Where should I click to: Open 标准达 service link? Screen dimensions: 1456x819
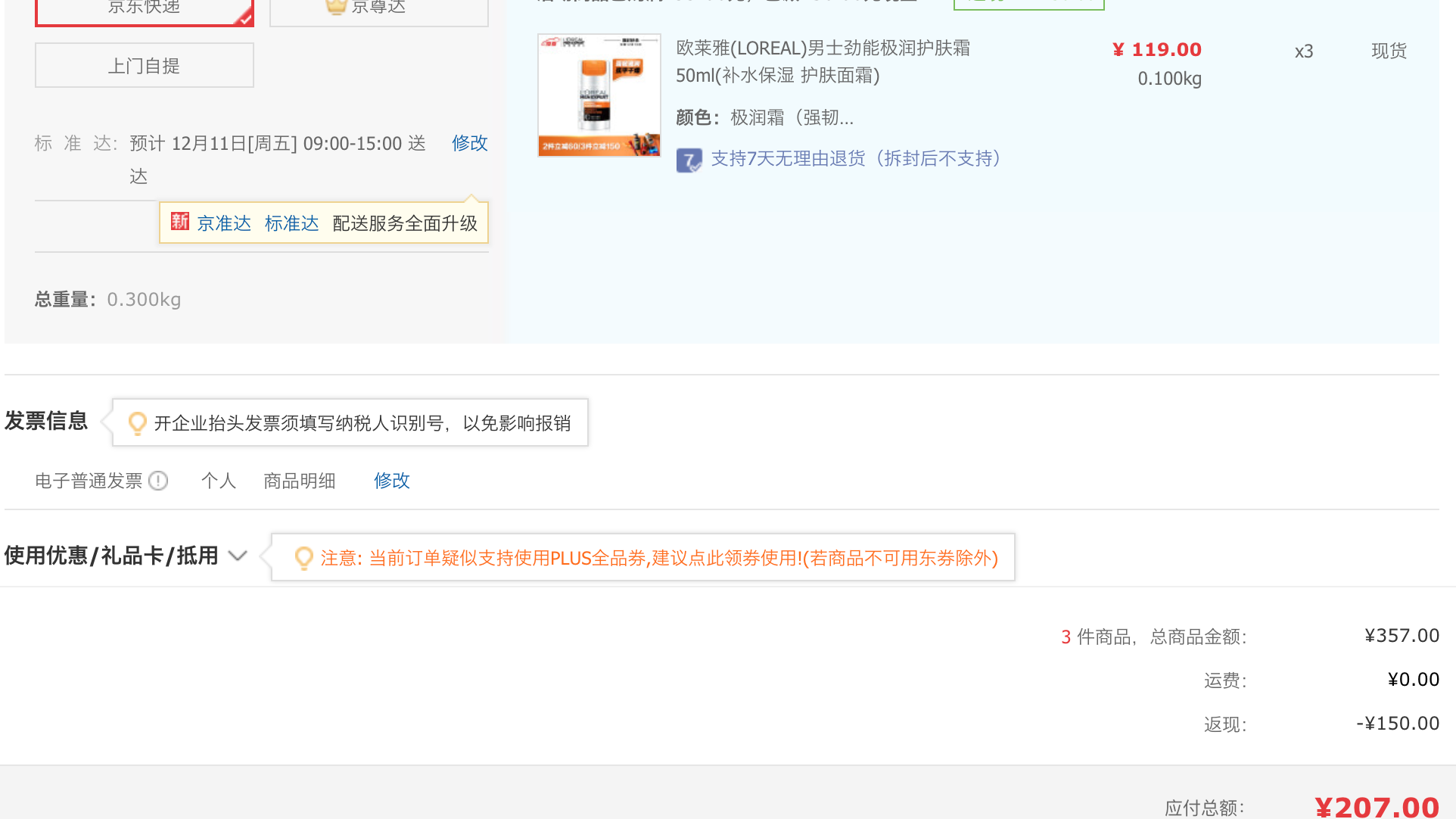pyautogui.click(x=292, y=223)
